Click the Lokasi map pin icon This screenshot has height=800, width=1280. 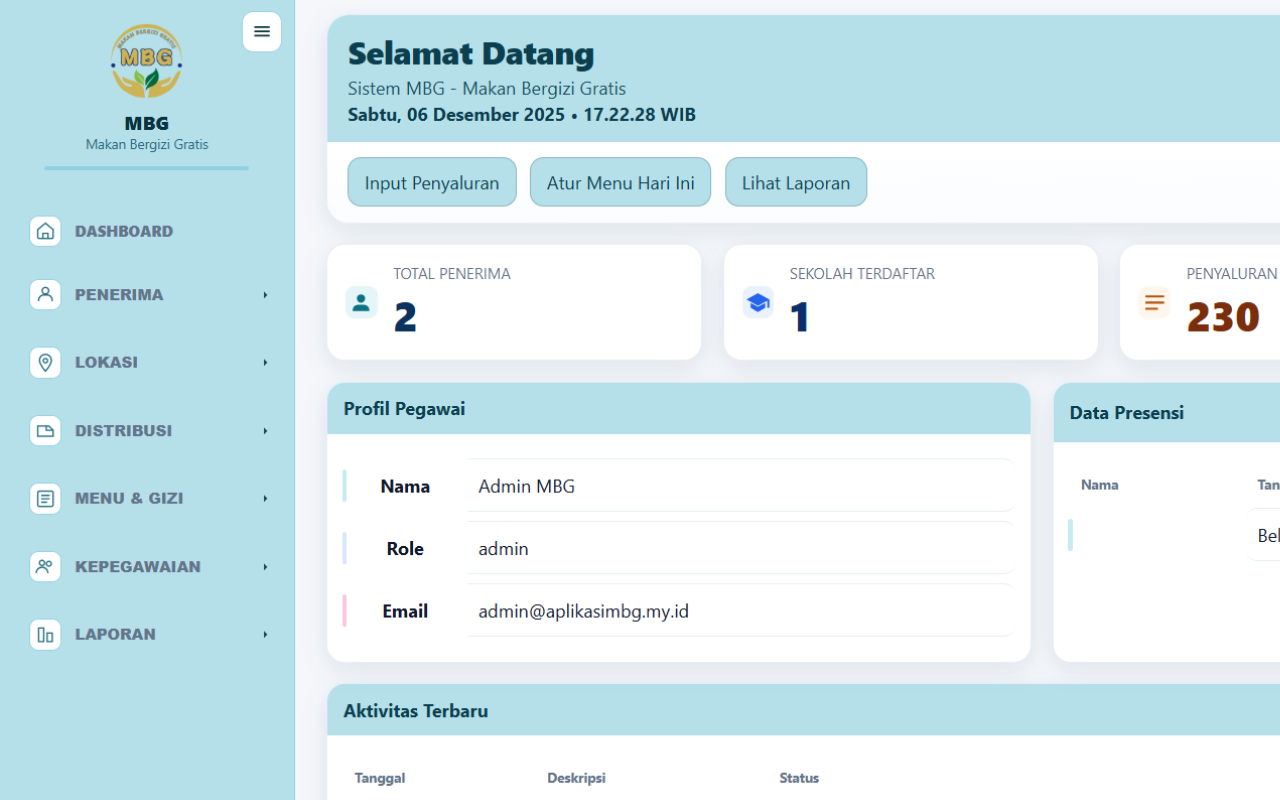[45, 362]
